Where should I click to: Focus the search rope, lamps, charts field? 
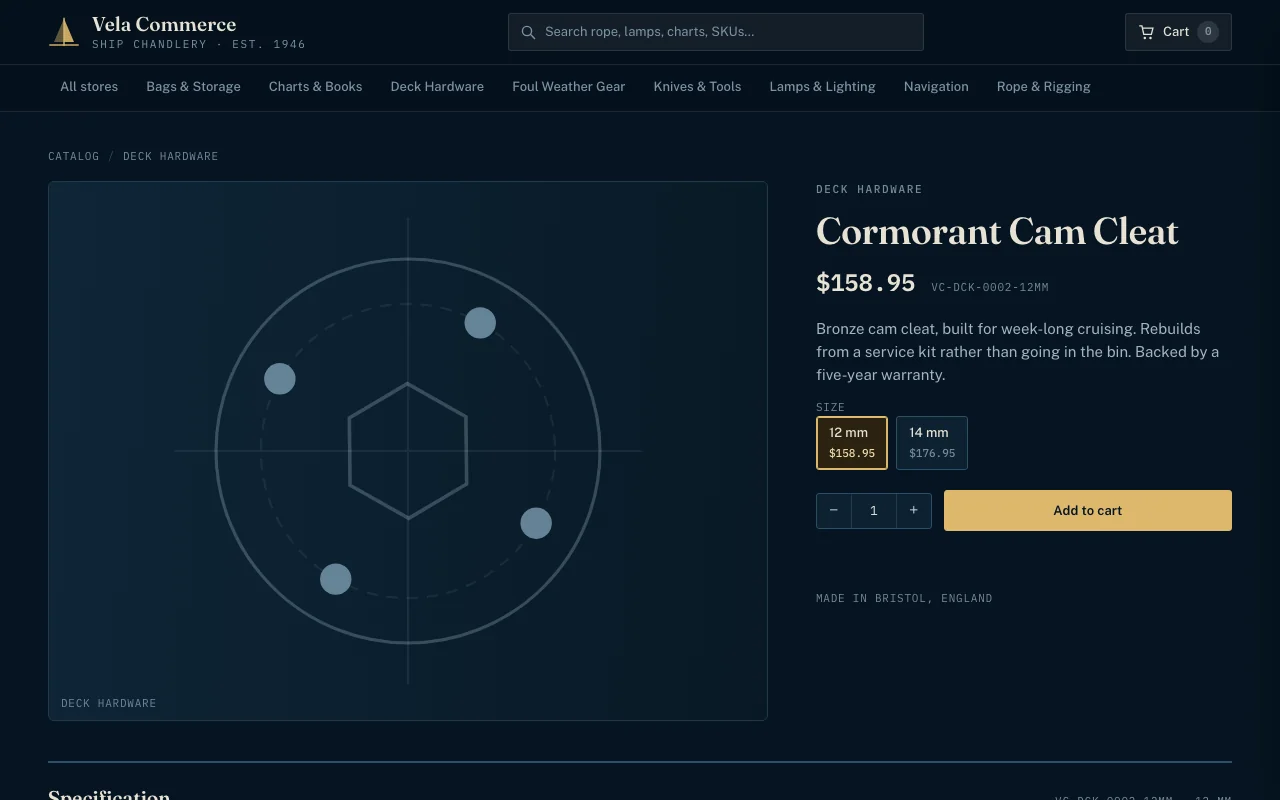716,32
